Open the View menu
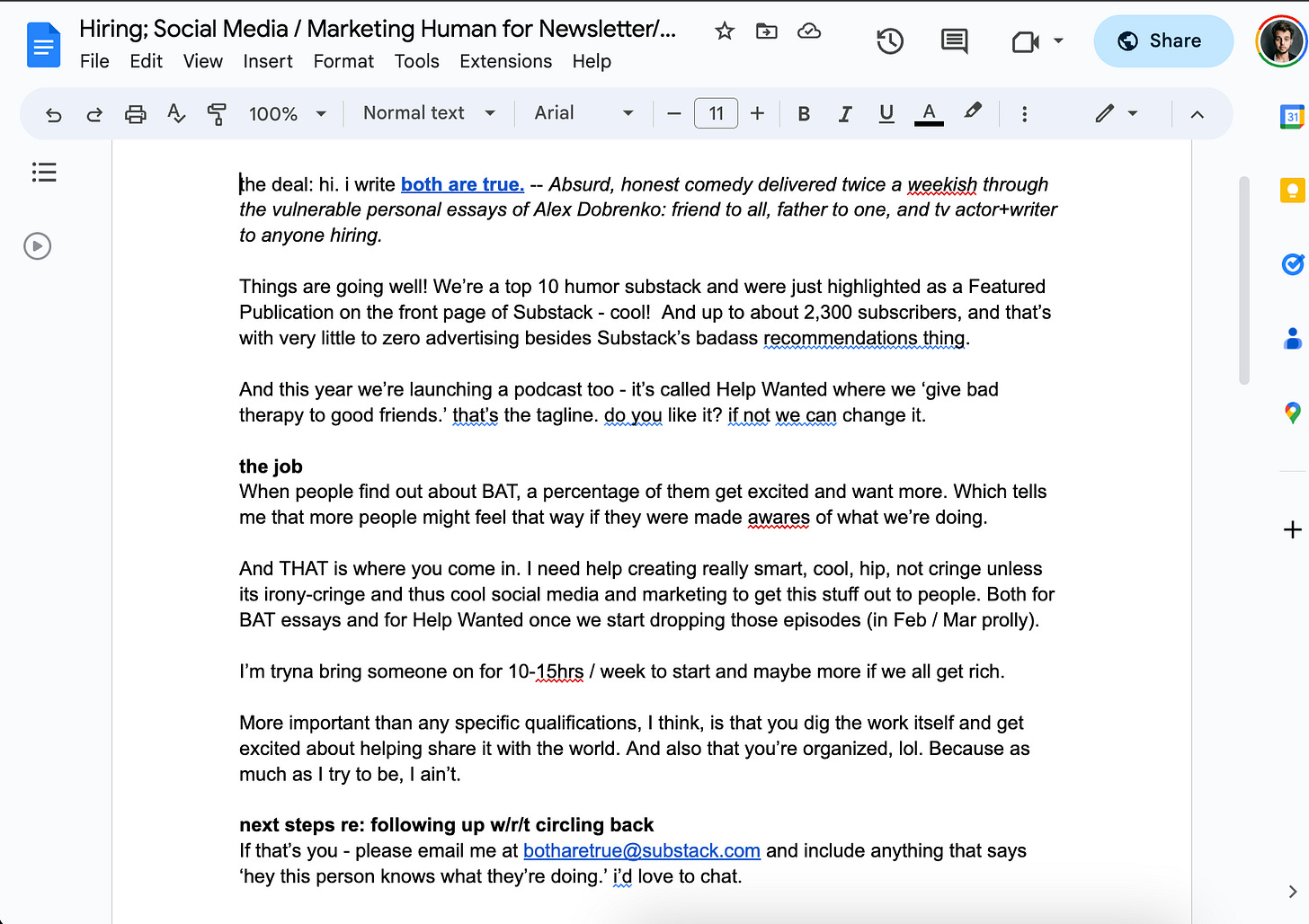The image size is (1309, 924). pyautogui.click(x=202, y=61)
